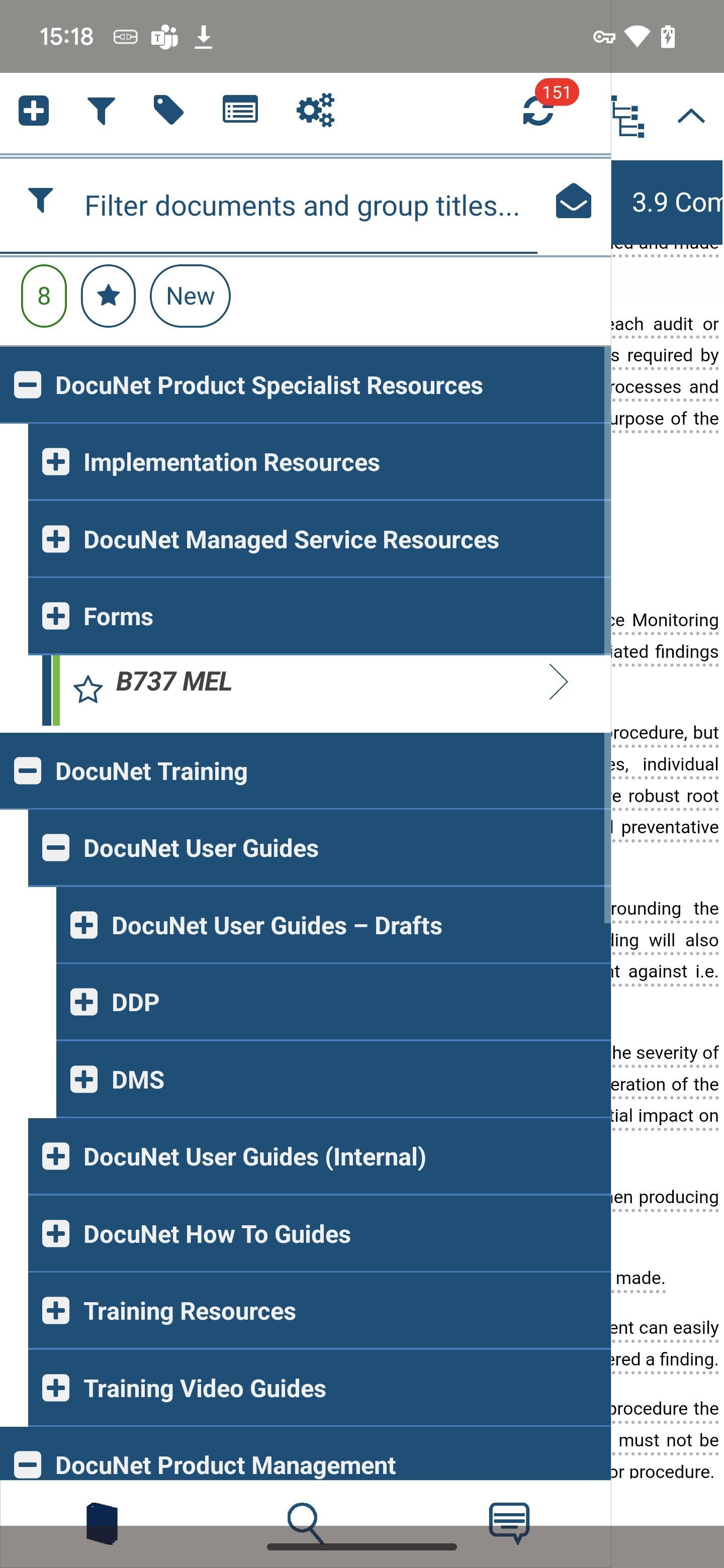Collapse header with the up chevron

click(x=691, y=116)
